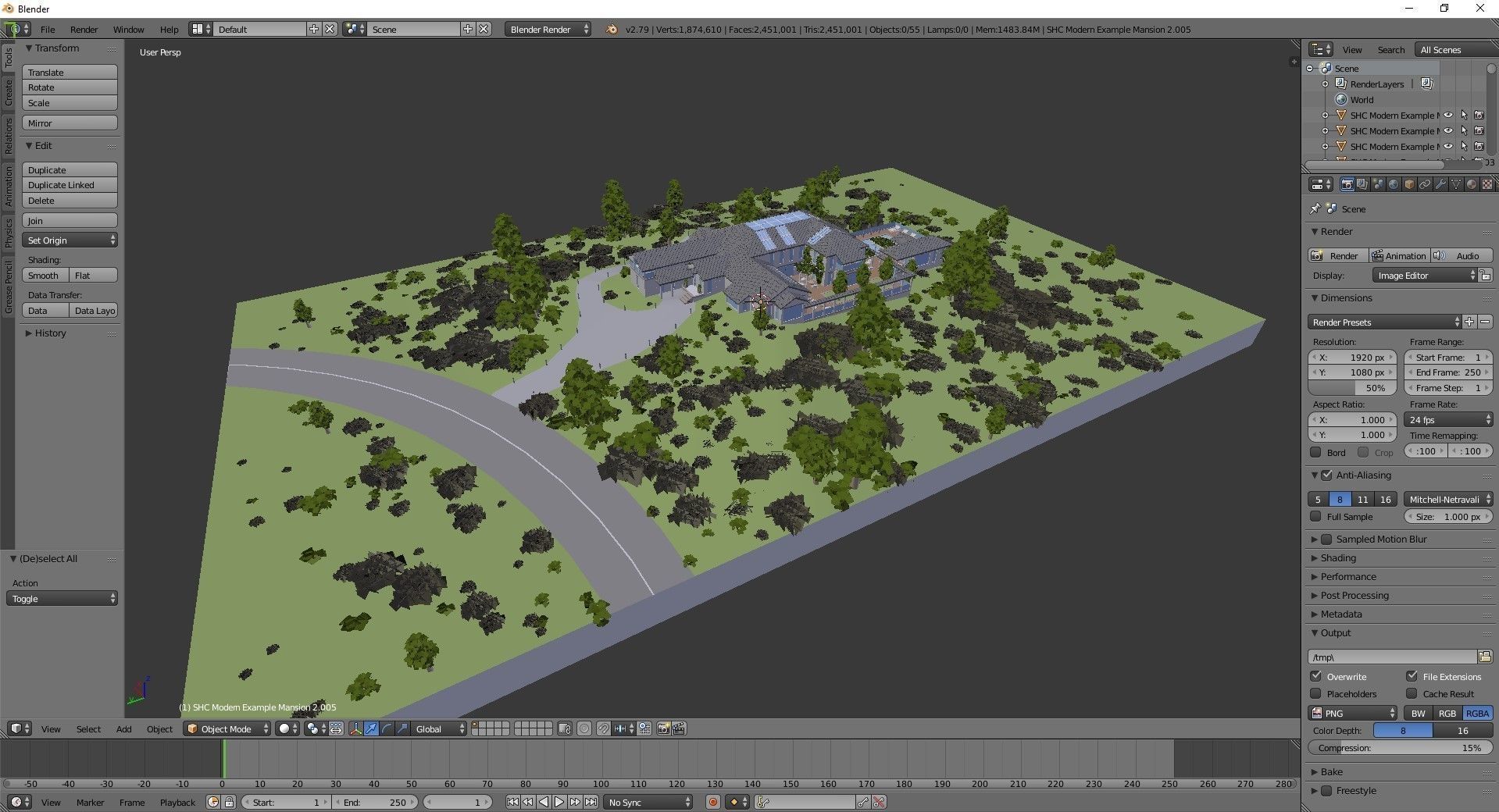Open the Object Data properties tab triangle icon

[x=1456, y=184]
